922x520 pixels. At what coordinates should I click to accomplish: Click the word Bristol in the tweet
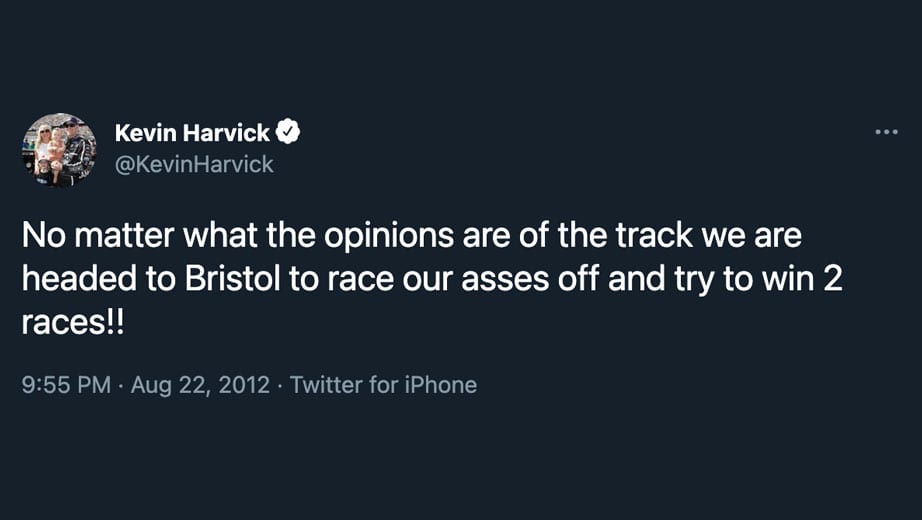[x=232, y=279]
